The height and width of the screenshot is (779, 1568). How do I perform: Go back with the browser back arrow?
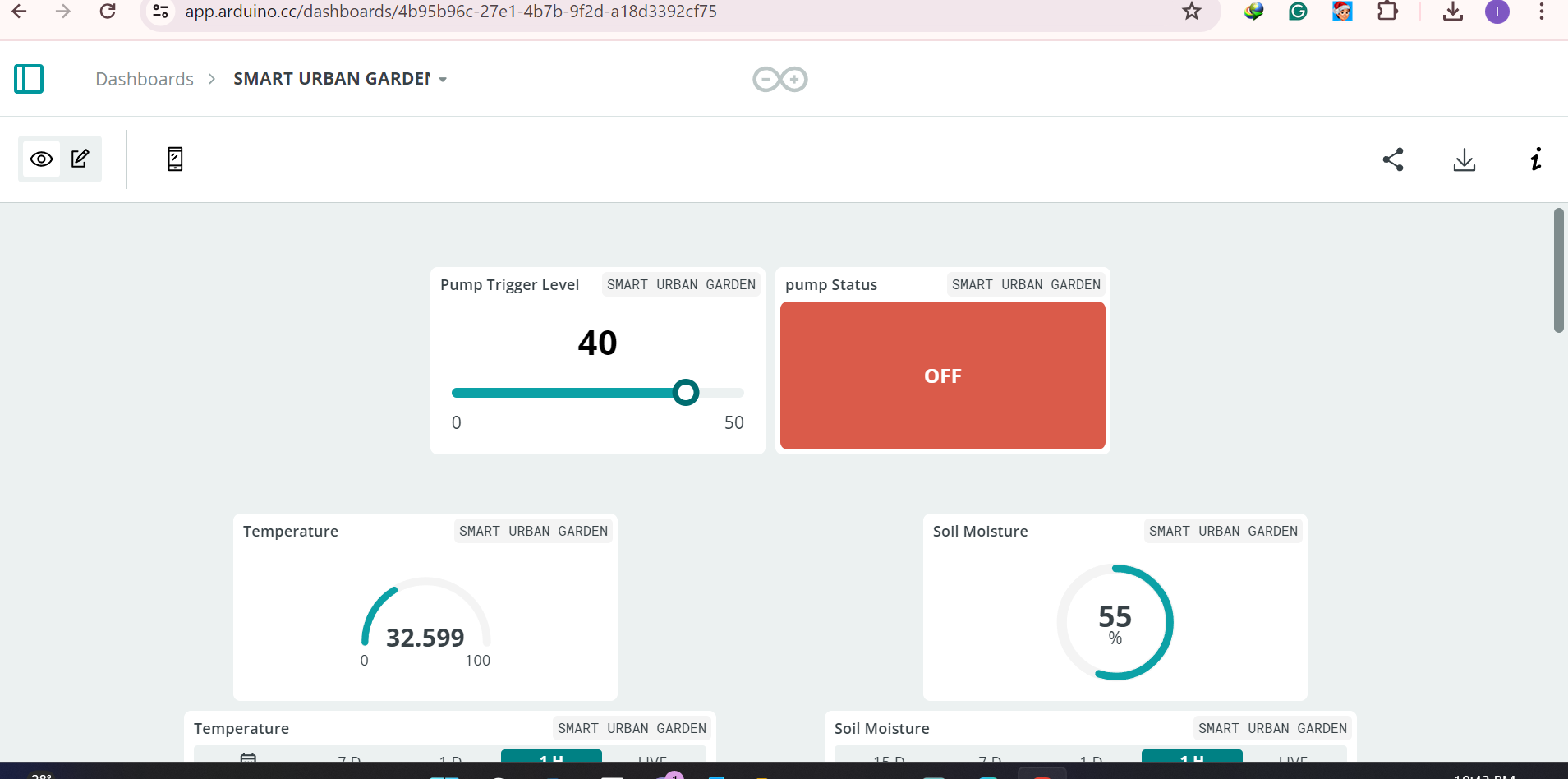click(19, 12)
